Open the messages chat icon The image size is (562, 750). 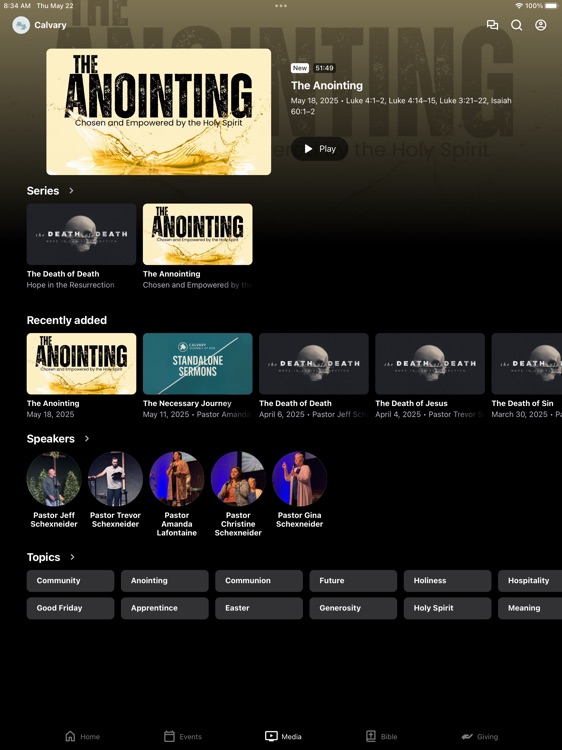pos(492,25)
